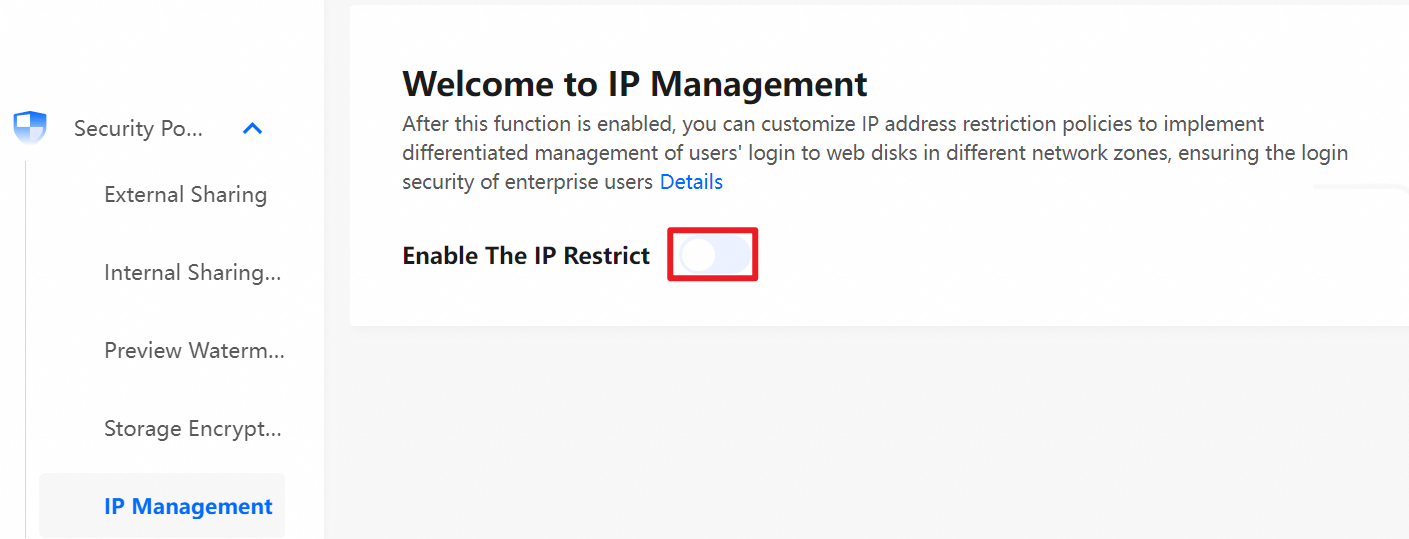Enable the IP Restrict toggle switch

pyautogui.click(x=713, y=255)
